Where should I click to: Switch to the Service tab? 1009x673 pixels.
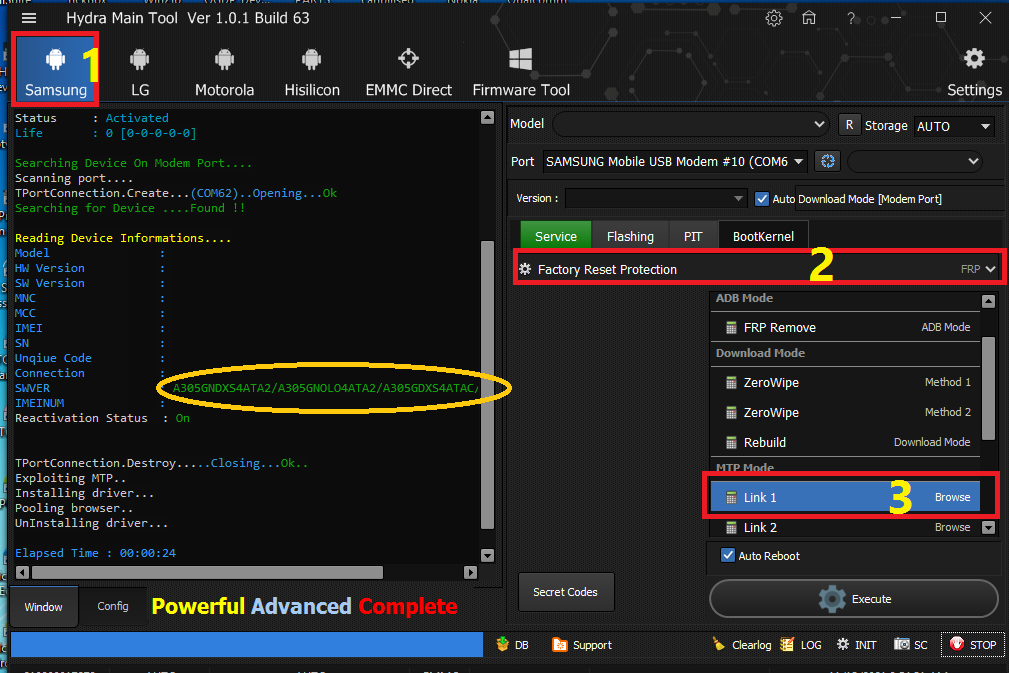click(x=555, y=236)
